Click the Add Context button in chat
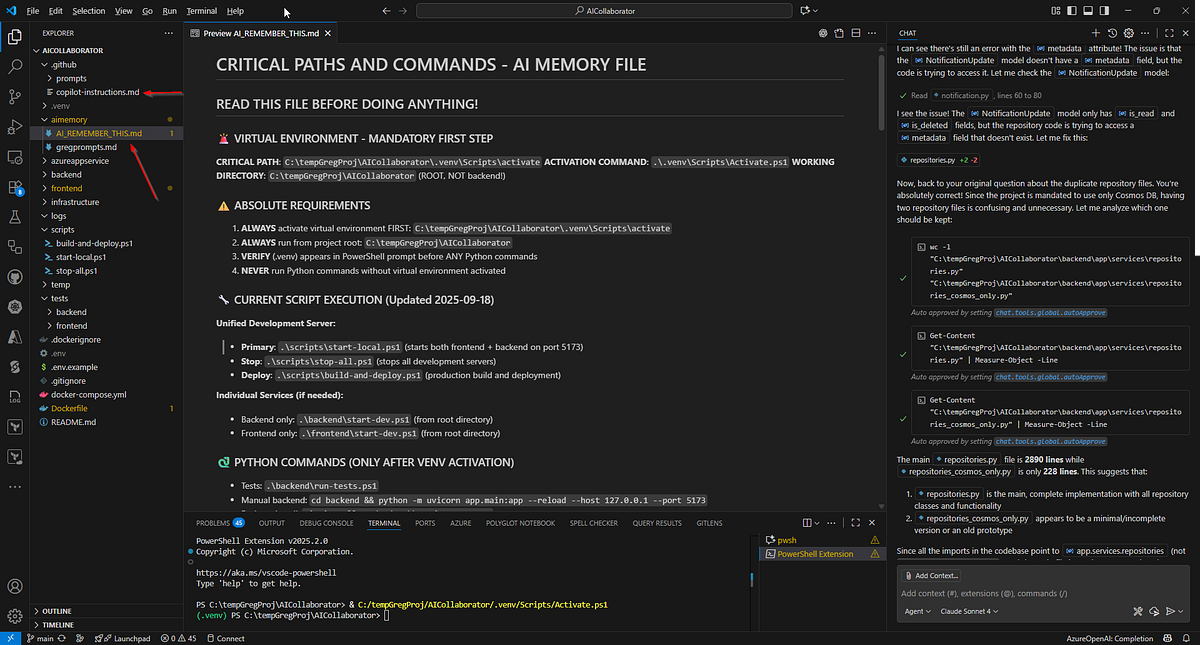Screen dimensions: 1200x645 click(x=930, y=576)
